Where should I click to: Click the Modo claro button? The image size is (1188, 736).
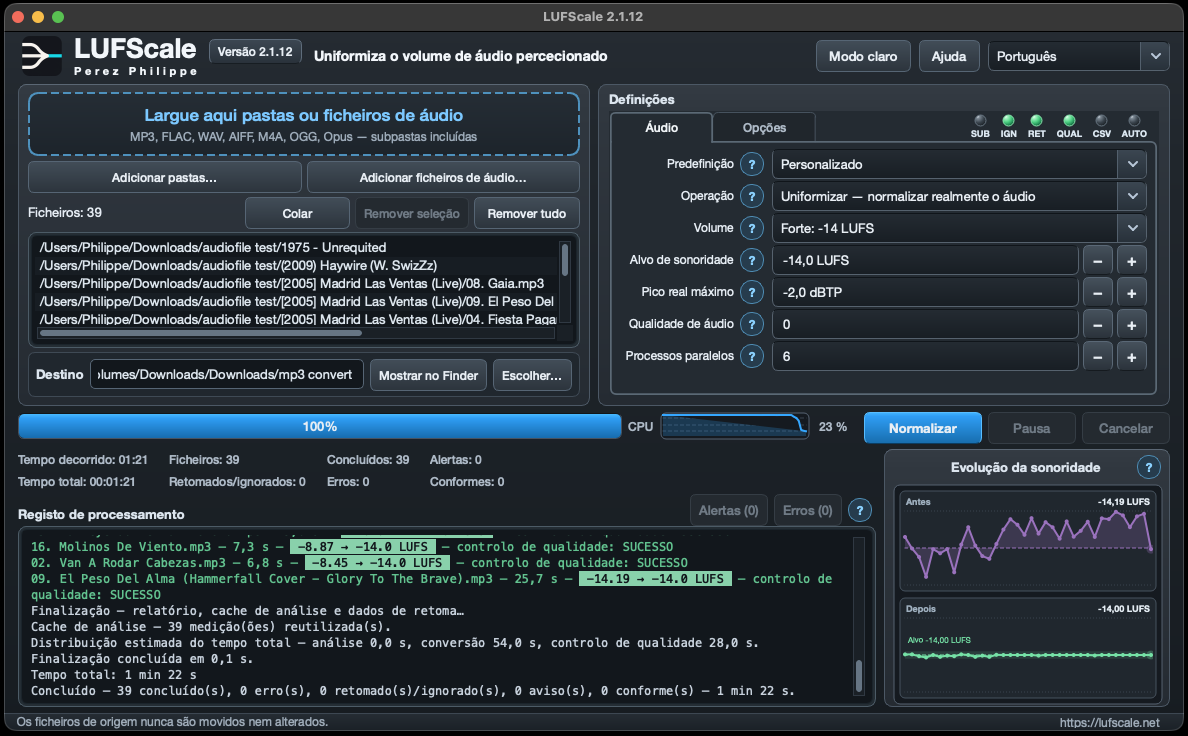[x=863, y=56]
